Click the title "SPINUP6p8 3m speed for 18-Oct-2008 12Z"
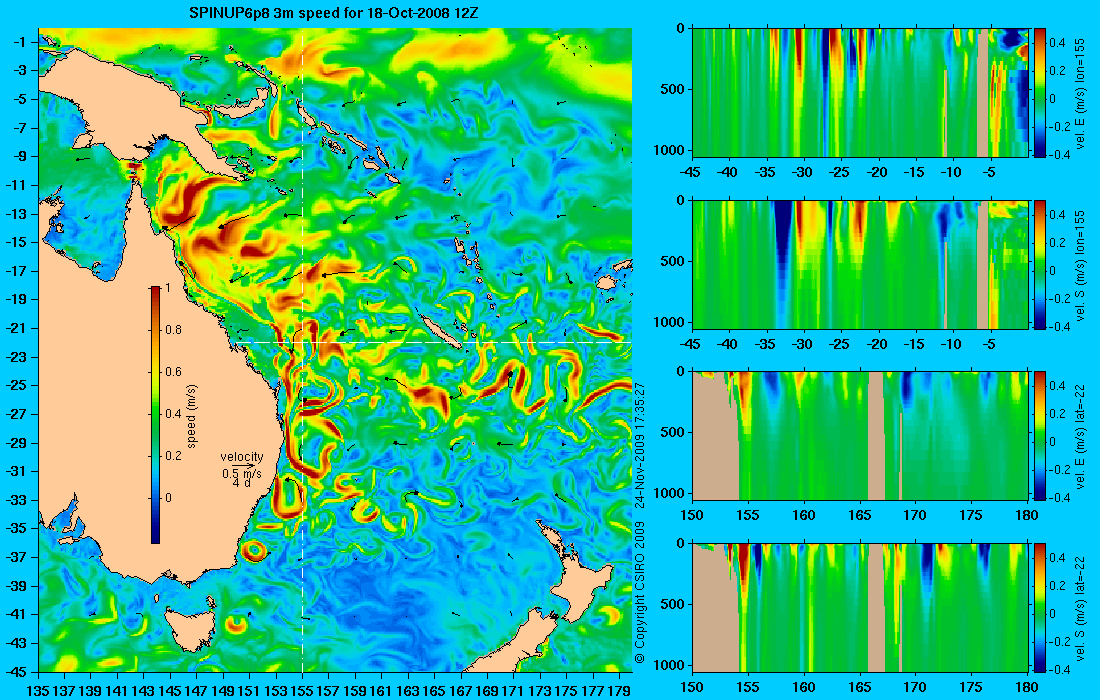The height and width of the screenshot is (700, 1100). [x=334, y=13]
